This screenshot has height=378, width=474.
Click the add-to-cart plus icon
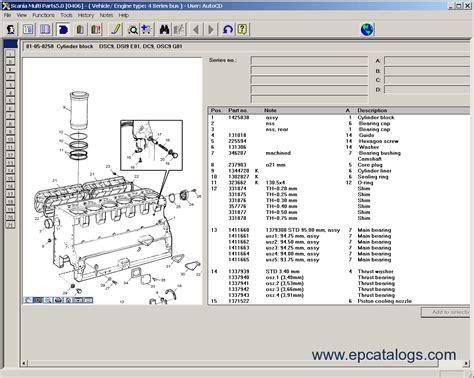coord(146,30)
